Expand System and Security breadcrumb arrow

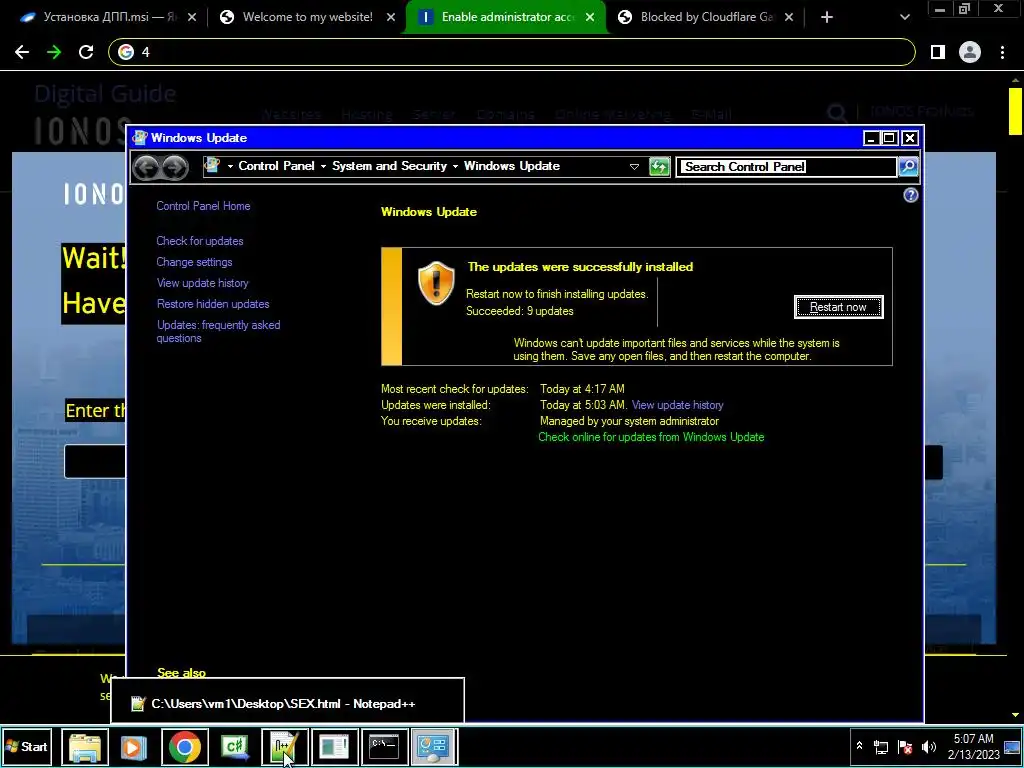[x=455, y=167]
